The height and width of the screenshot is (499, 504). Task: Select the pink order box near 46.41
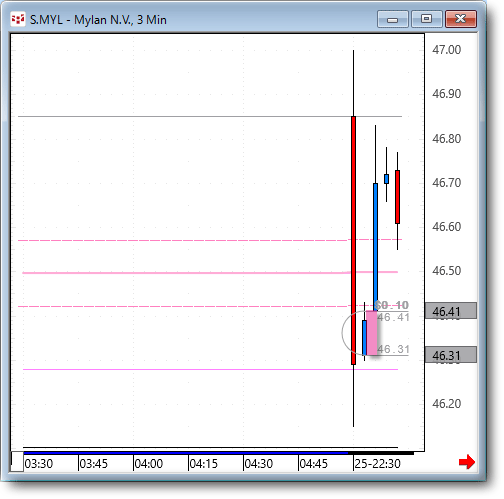coord(372,333)
